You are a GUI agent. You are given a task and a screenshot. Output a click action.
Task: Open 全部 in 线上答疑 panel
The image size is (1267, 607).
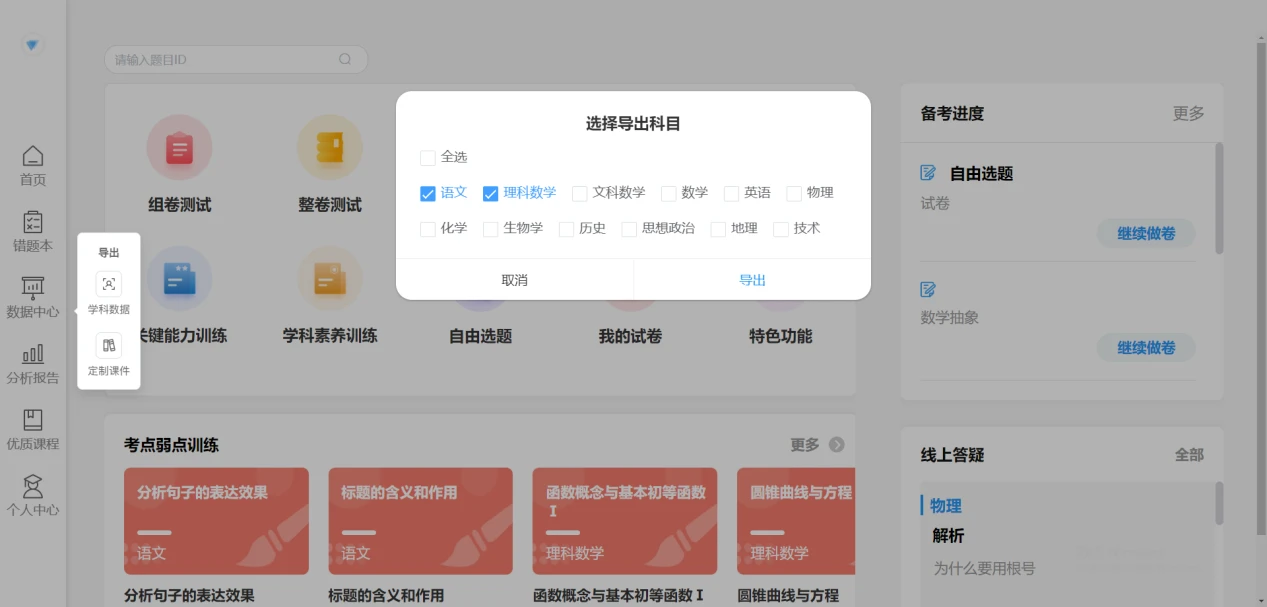click(x=1188, y=455)
